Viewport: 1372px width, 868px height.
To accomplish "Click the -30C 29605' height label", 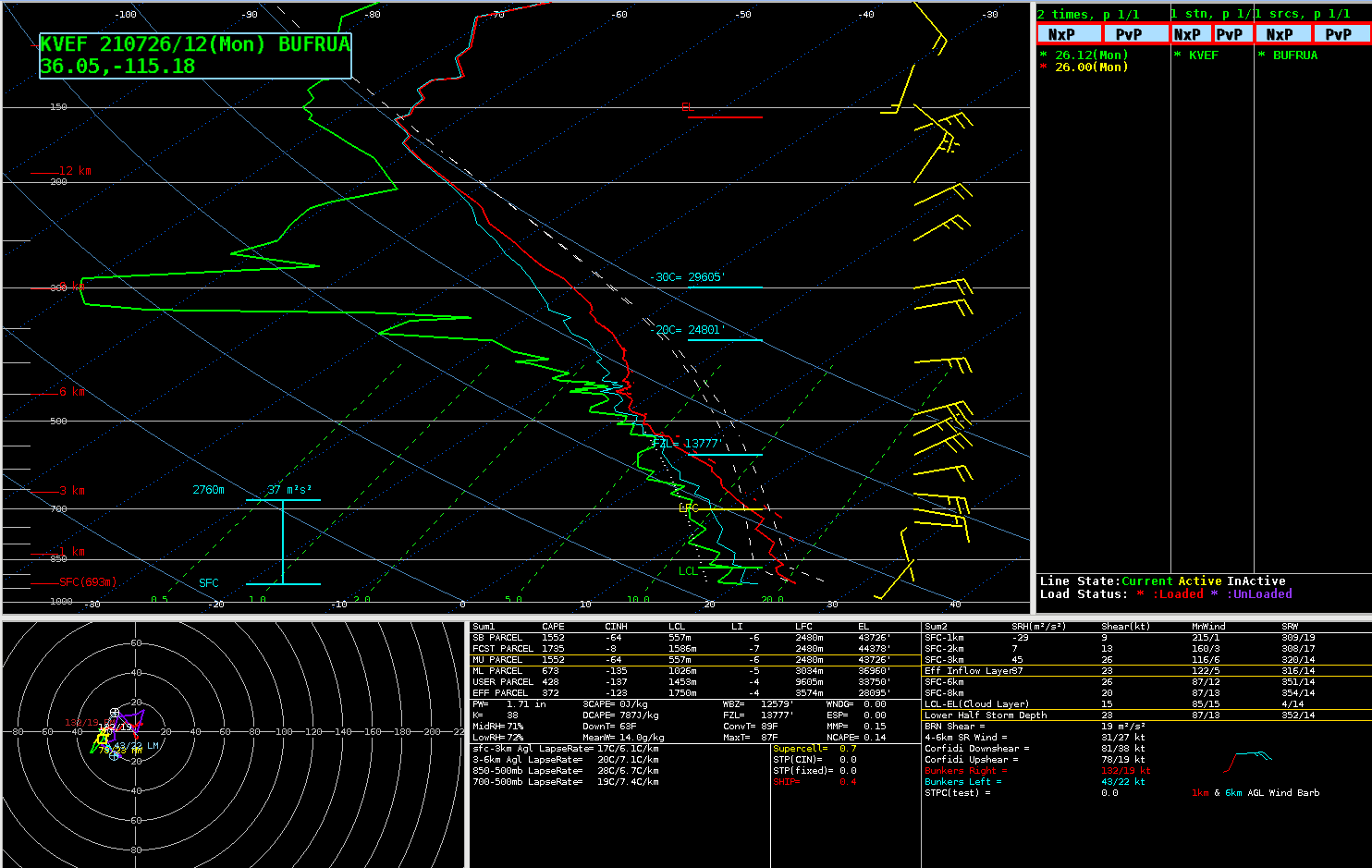I will pos(706,278).
